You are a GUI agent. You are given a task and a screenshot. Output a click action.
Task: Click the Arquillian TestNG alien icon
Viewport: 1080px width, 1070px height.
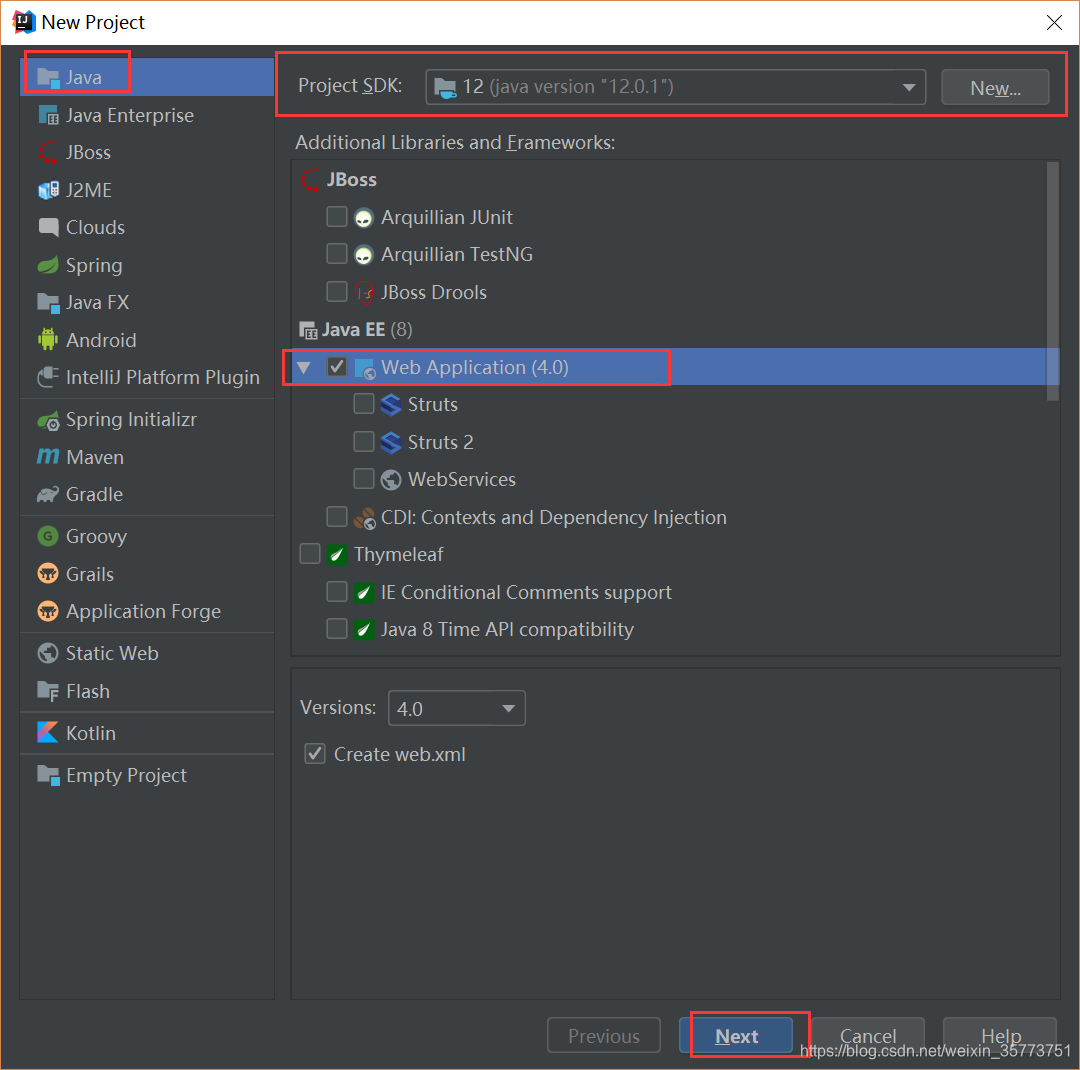pos(364,255)
